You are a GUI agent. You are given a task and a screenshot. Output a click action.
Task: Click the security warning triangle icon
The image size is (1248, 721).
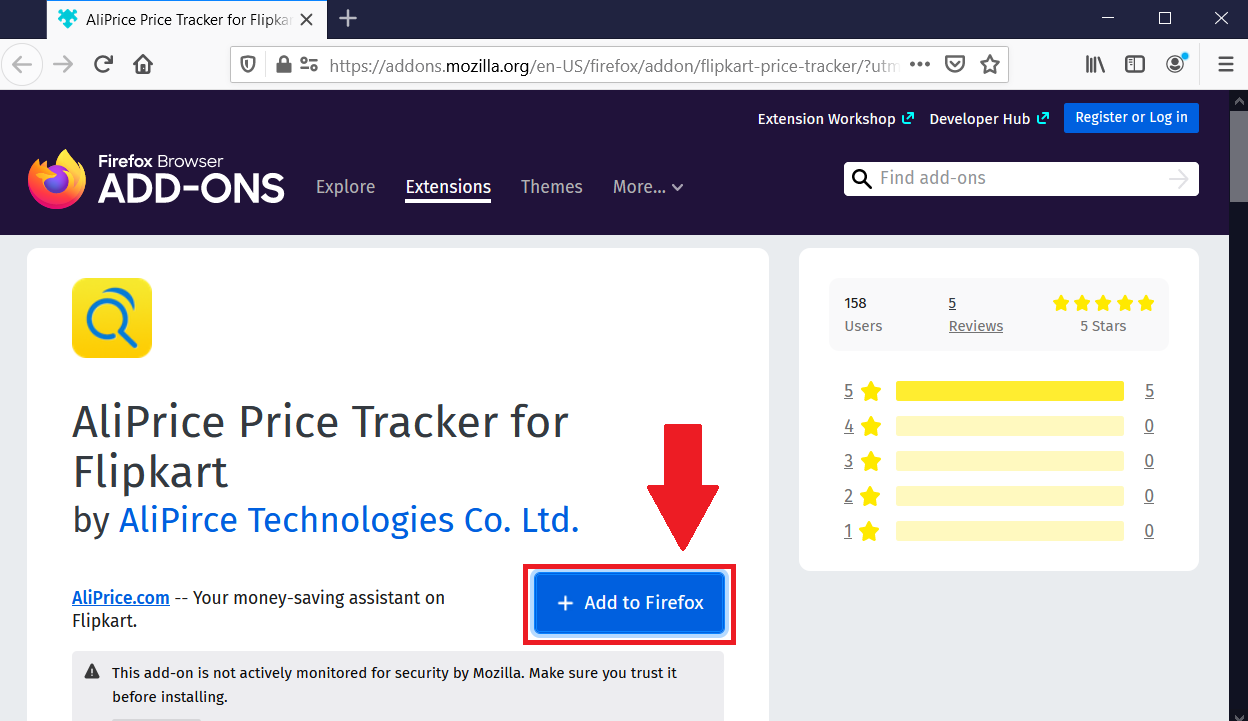[x=92, y=672]
